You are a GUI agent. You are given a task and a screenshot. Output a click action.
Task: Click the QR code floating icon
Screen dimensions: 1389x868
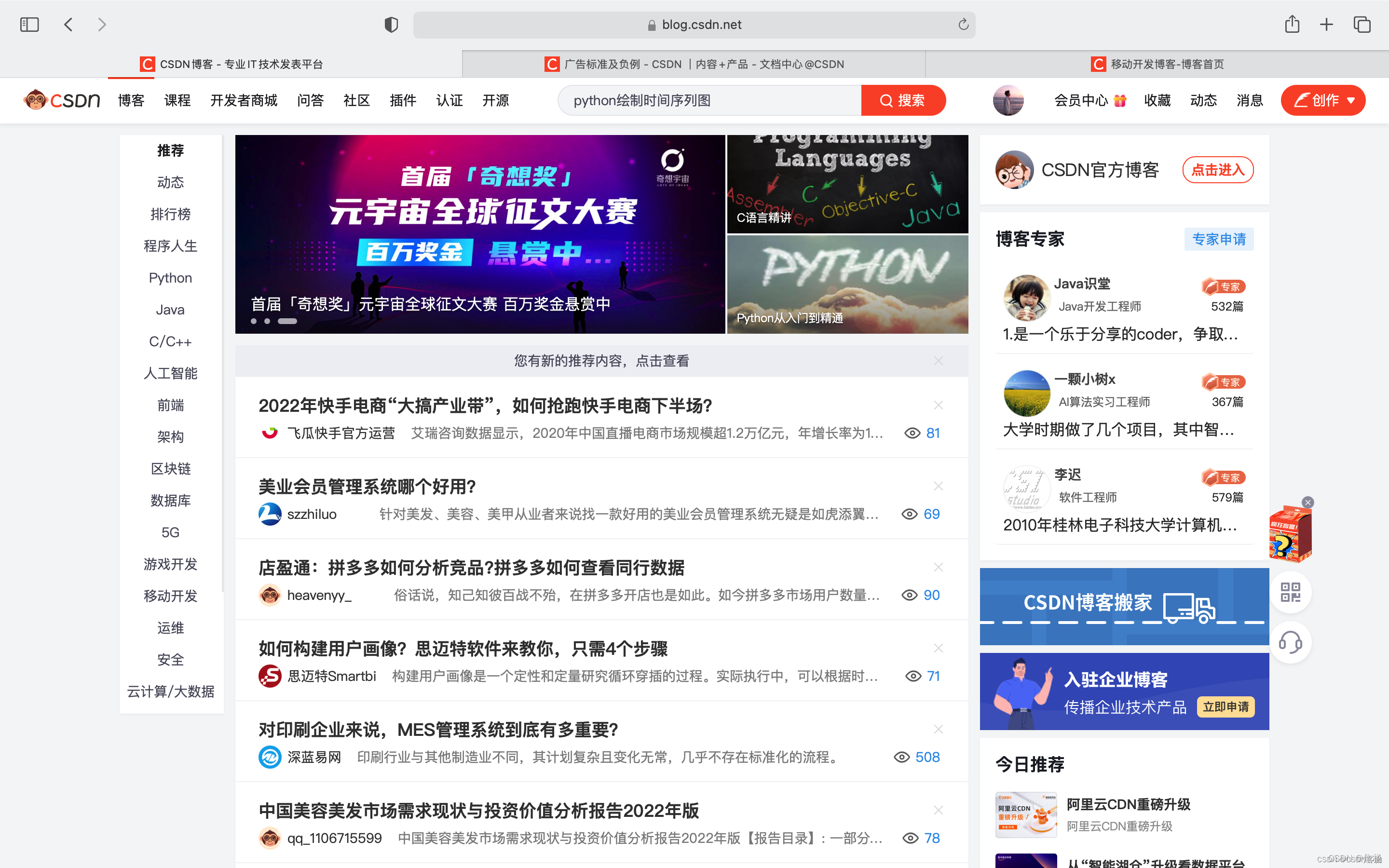[x=1290, y=592]
